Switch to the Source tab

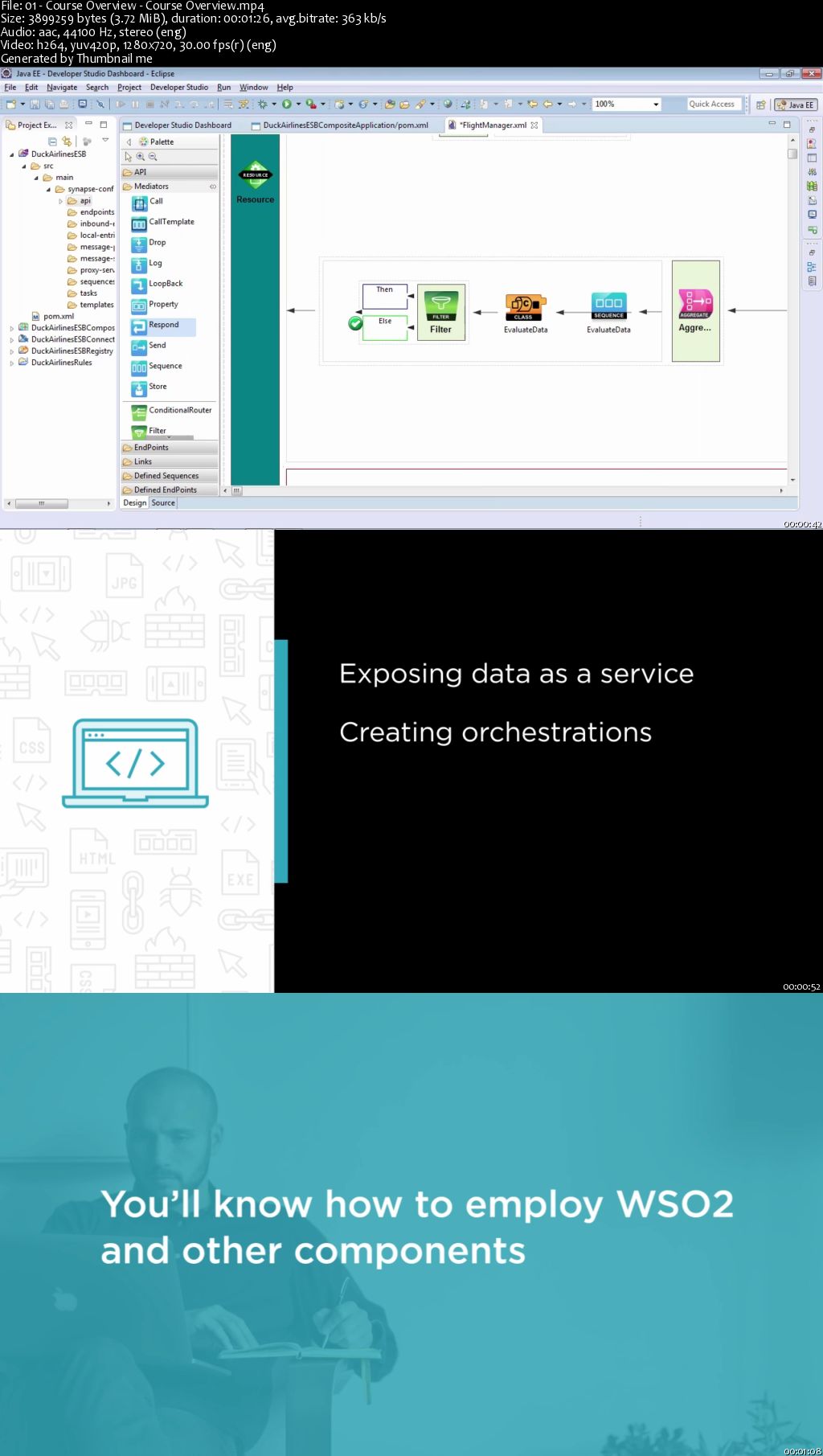[163, 503]
